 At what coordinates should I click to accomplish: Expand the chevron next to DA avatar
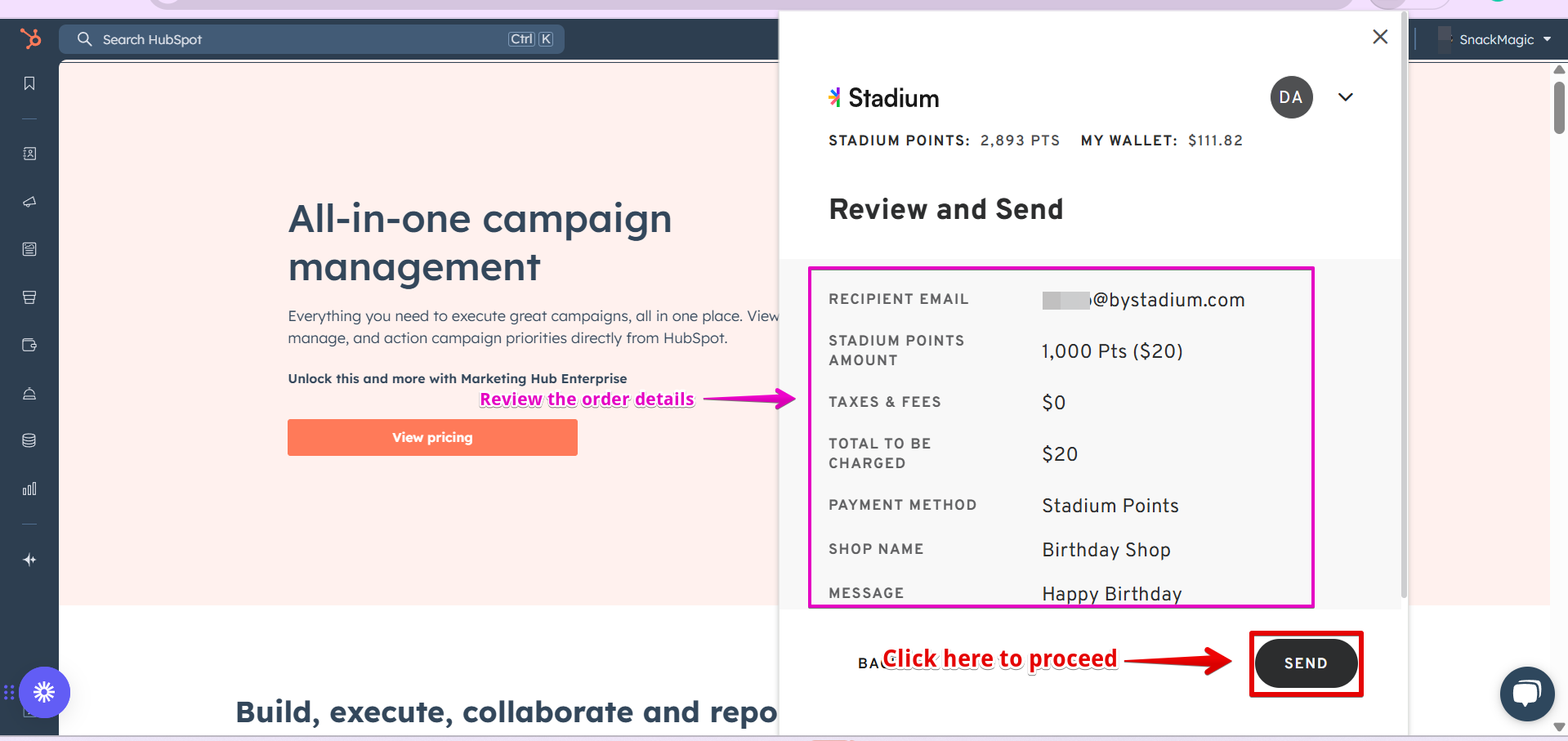pos(1346,97)
